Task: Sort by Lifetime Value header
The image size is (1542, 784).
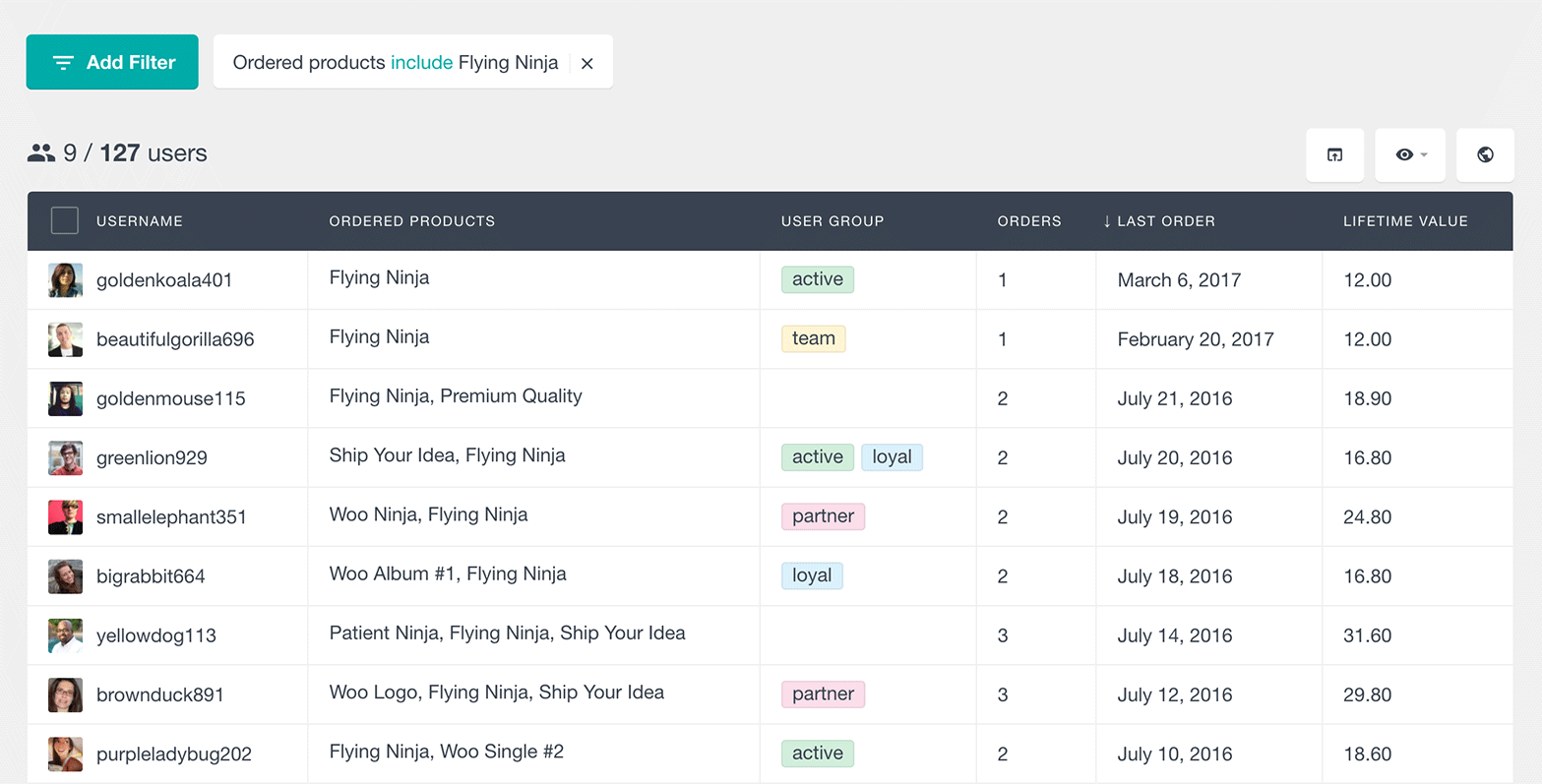Action: [1405, 221]
